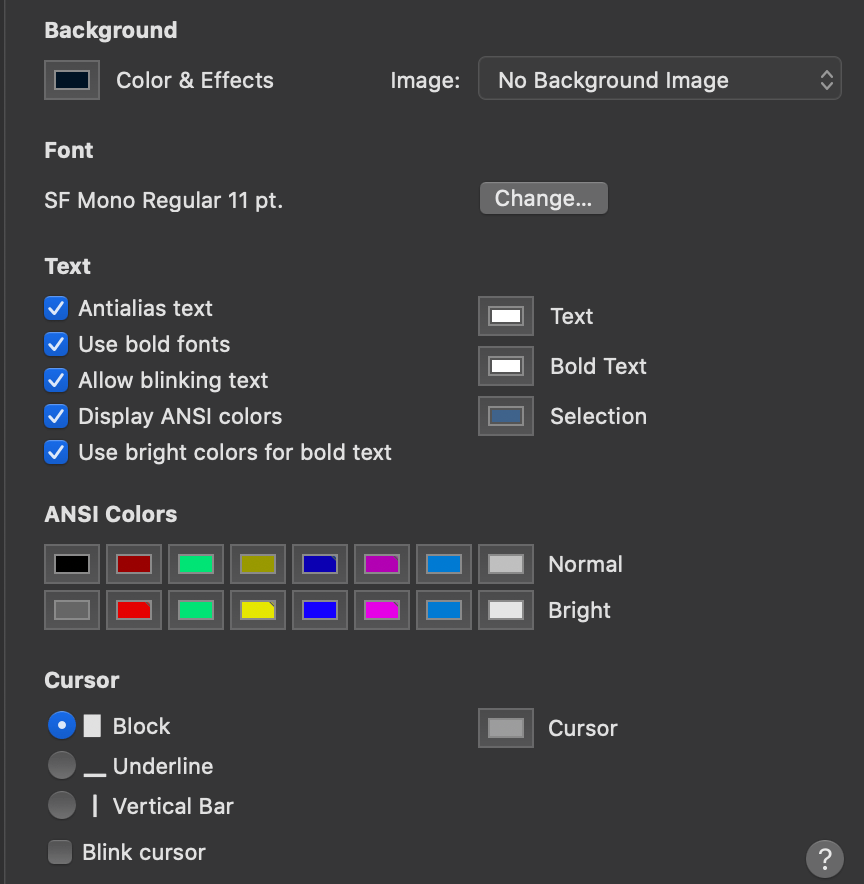
Task: Enable the Blink cursor checkbox
Action: coord(61,852)
